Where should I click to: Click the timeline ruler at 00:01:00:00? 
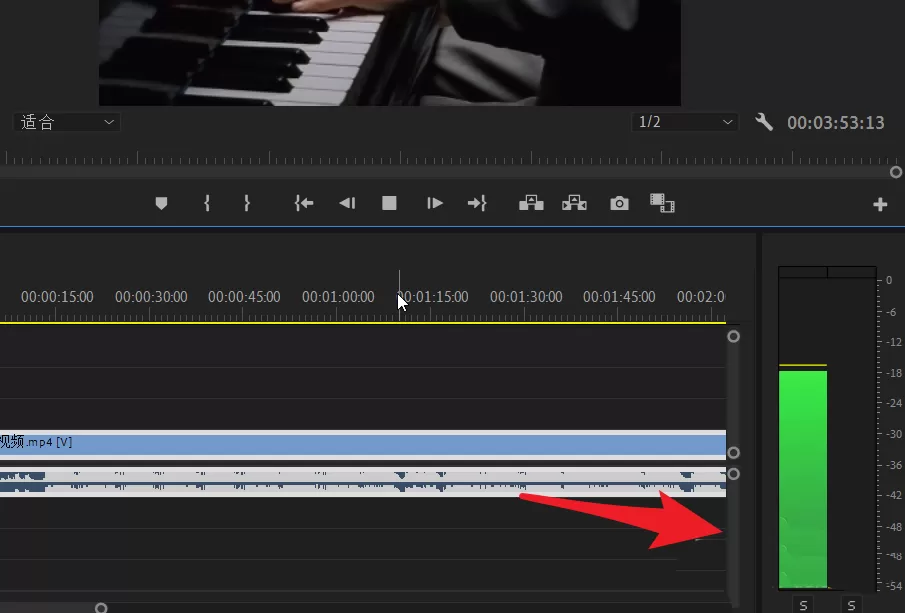338,297
